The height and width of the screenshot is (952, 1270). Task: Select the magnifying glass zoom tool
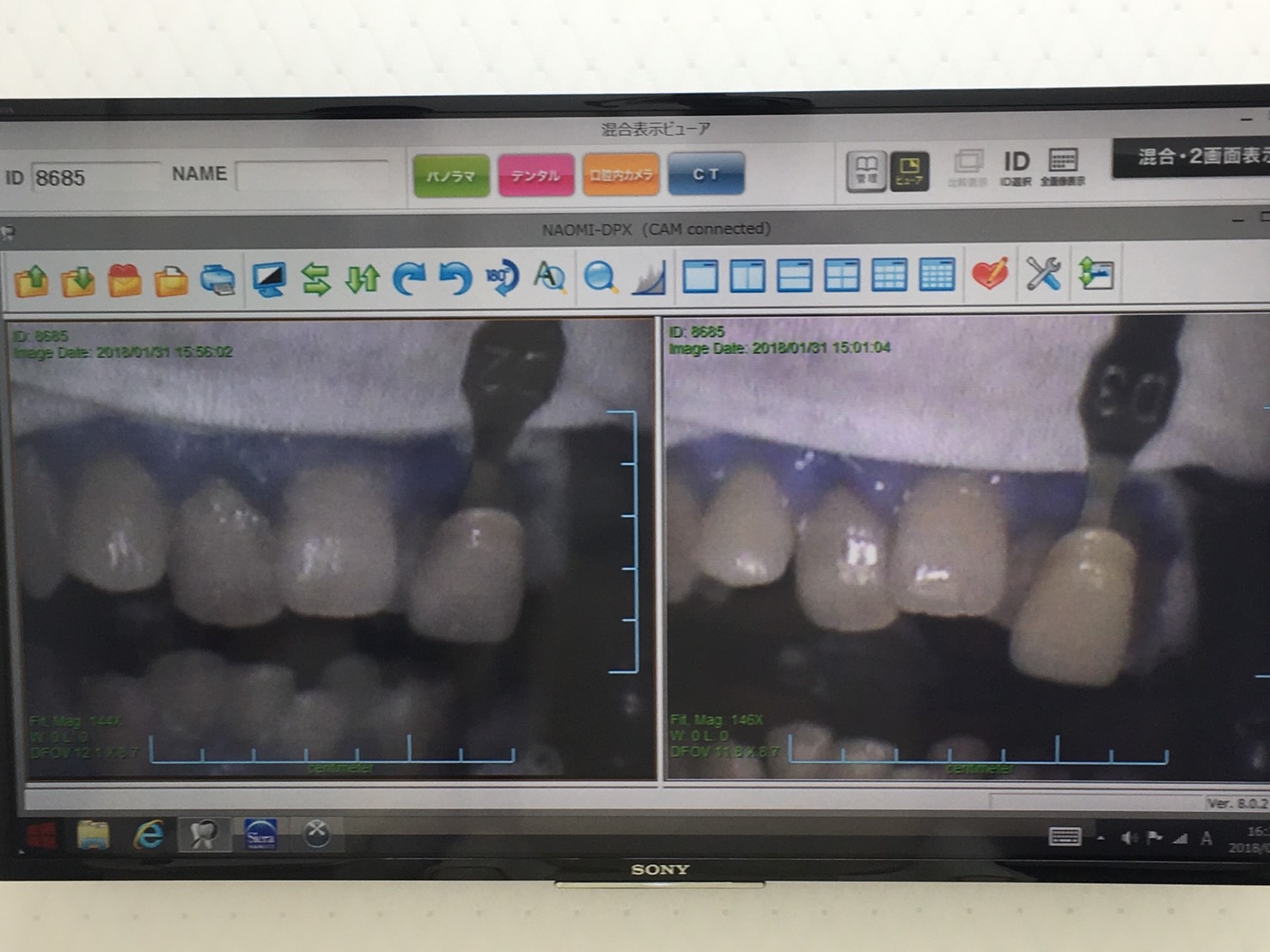coord(600,278)
